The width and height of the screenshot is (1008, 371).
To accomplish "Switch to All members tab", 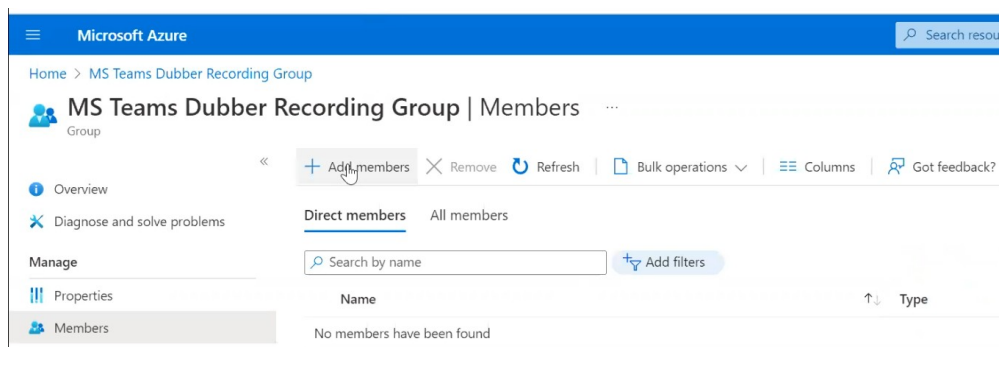I will 469,215.
